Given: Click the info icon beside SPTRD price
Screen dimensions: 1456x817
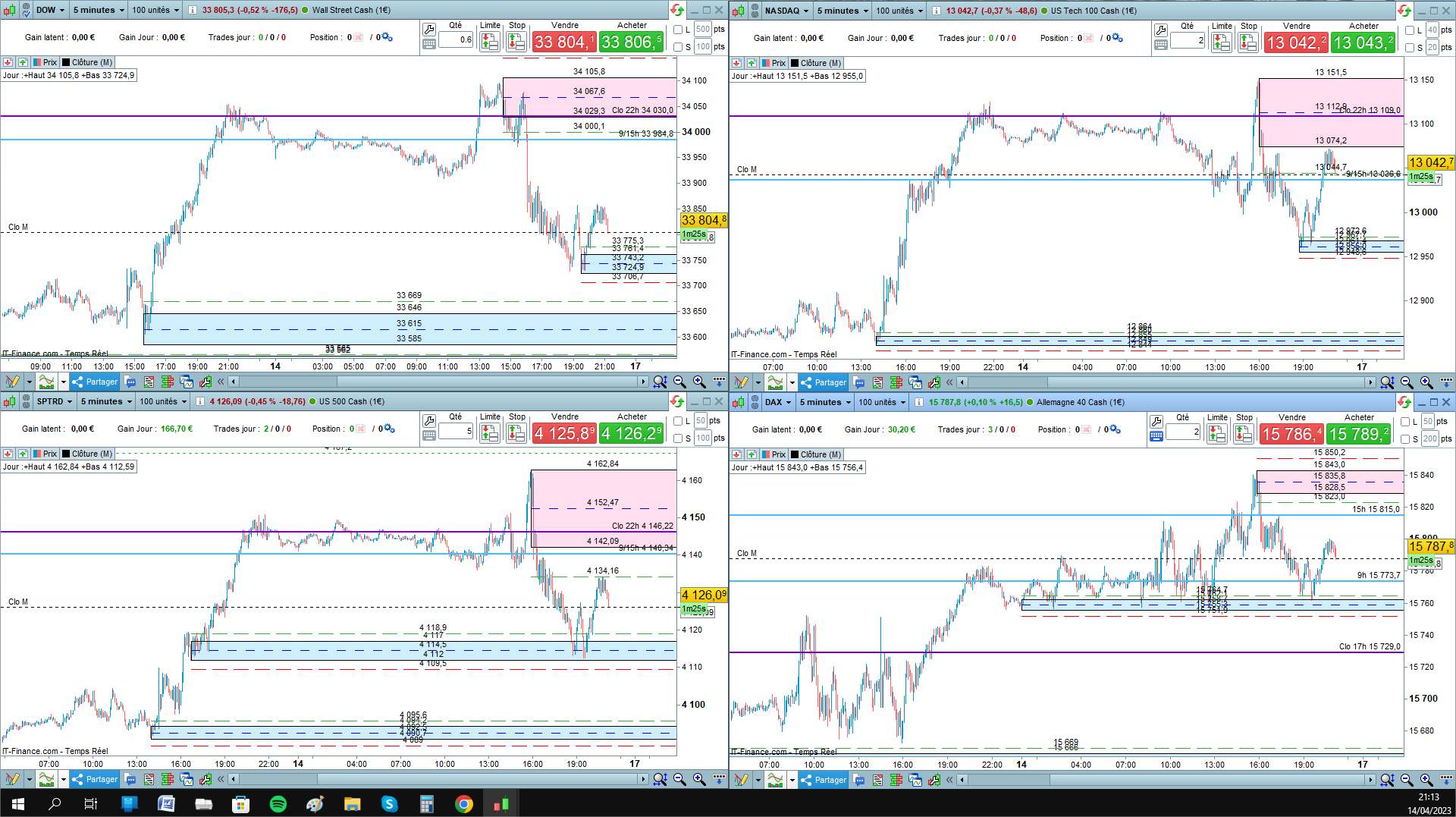Looking at the screenshot, I should (200, 402).
